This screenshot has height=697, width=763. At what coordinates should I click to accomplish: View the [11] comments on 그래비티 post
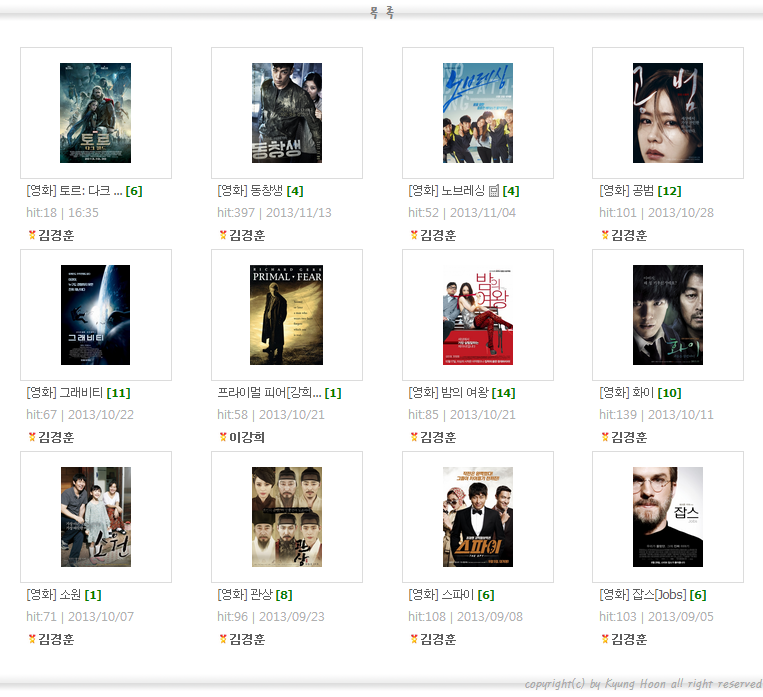click(118, 393)
